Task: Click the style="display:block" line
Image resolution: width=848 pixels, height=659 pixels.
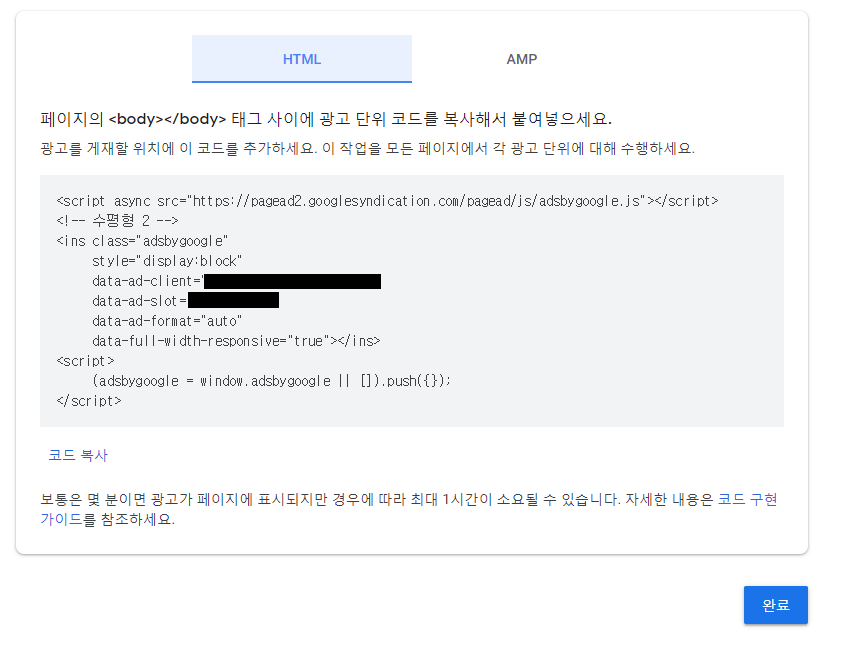Action: click(167, 261)
